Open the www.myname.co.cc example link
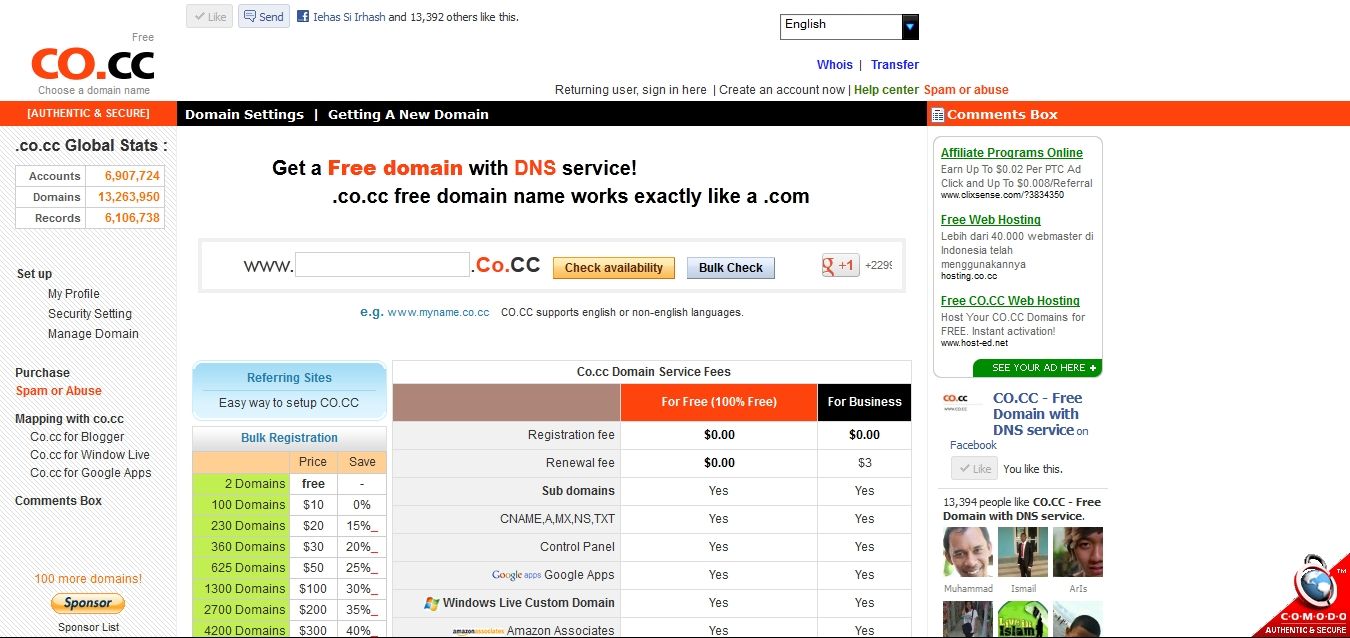 438,312
